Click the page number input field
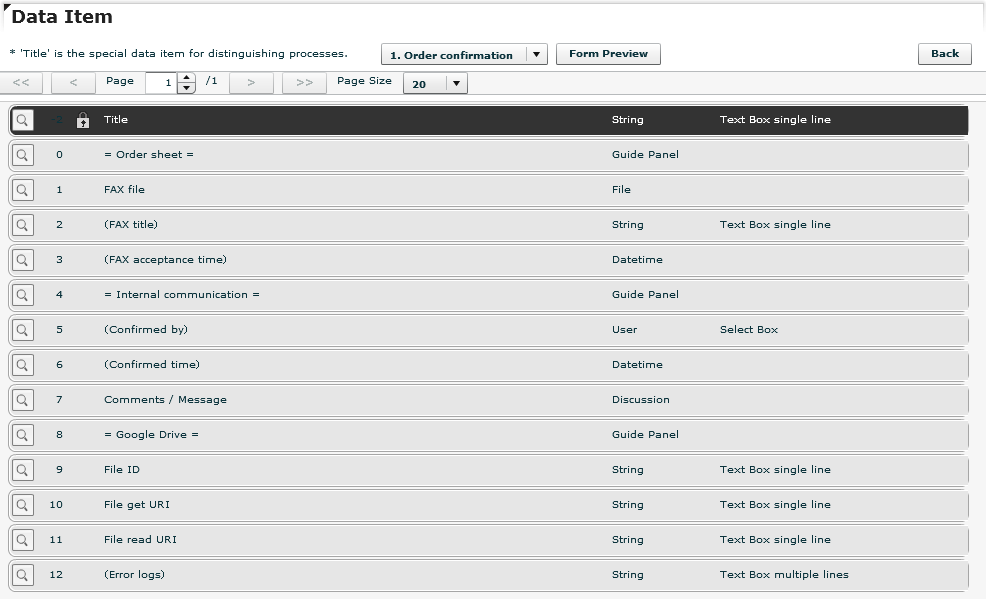The image size is (986, 599). pyautogui.click(x=161, y=83)
